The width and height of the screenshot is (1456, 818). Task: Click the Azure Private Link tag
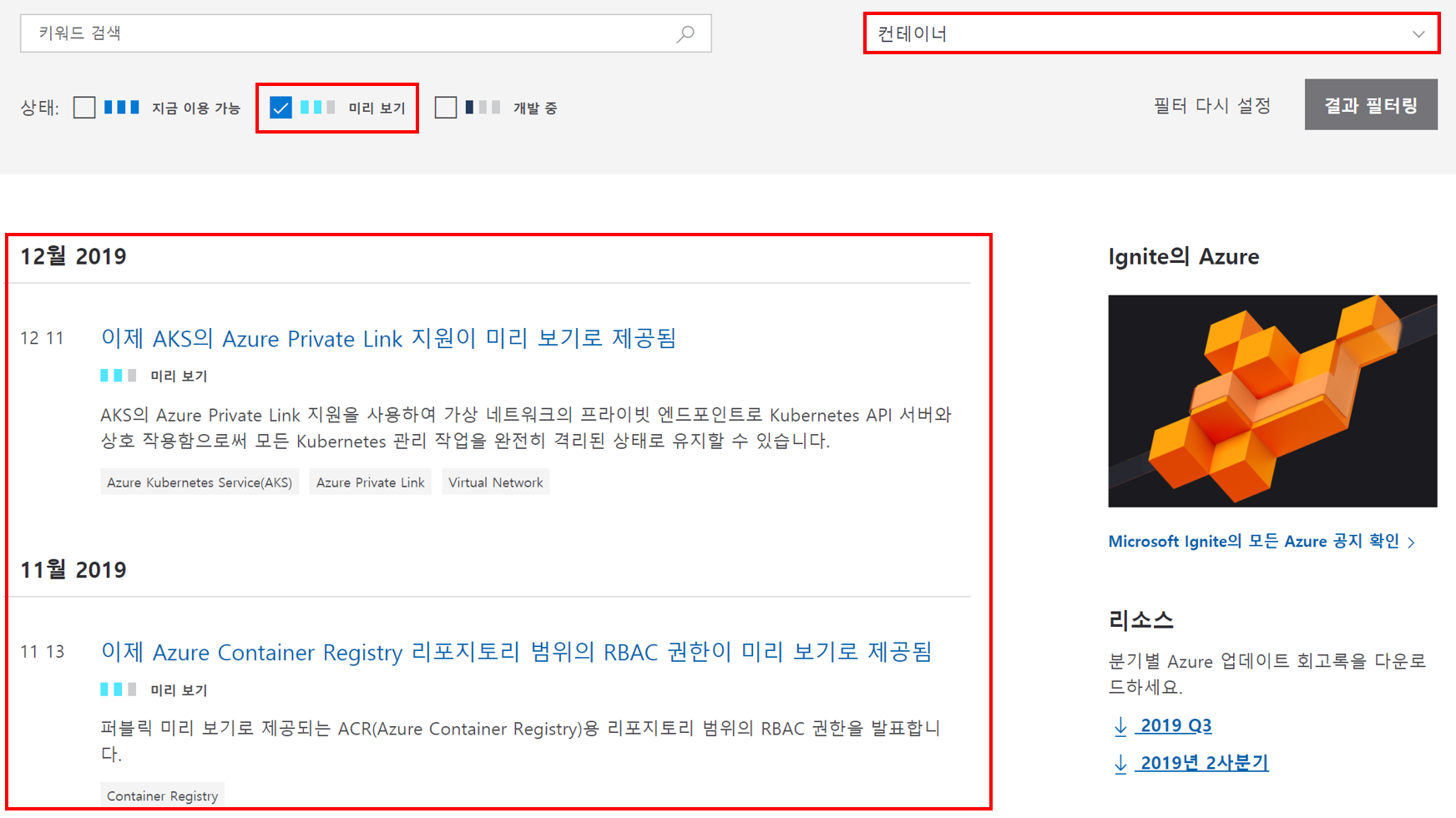point(370,482)
